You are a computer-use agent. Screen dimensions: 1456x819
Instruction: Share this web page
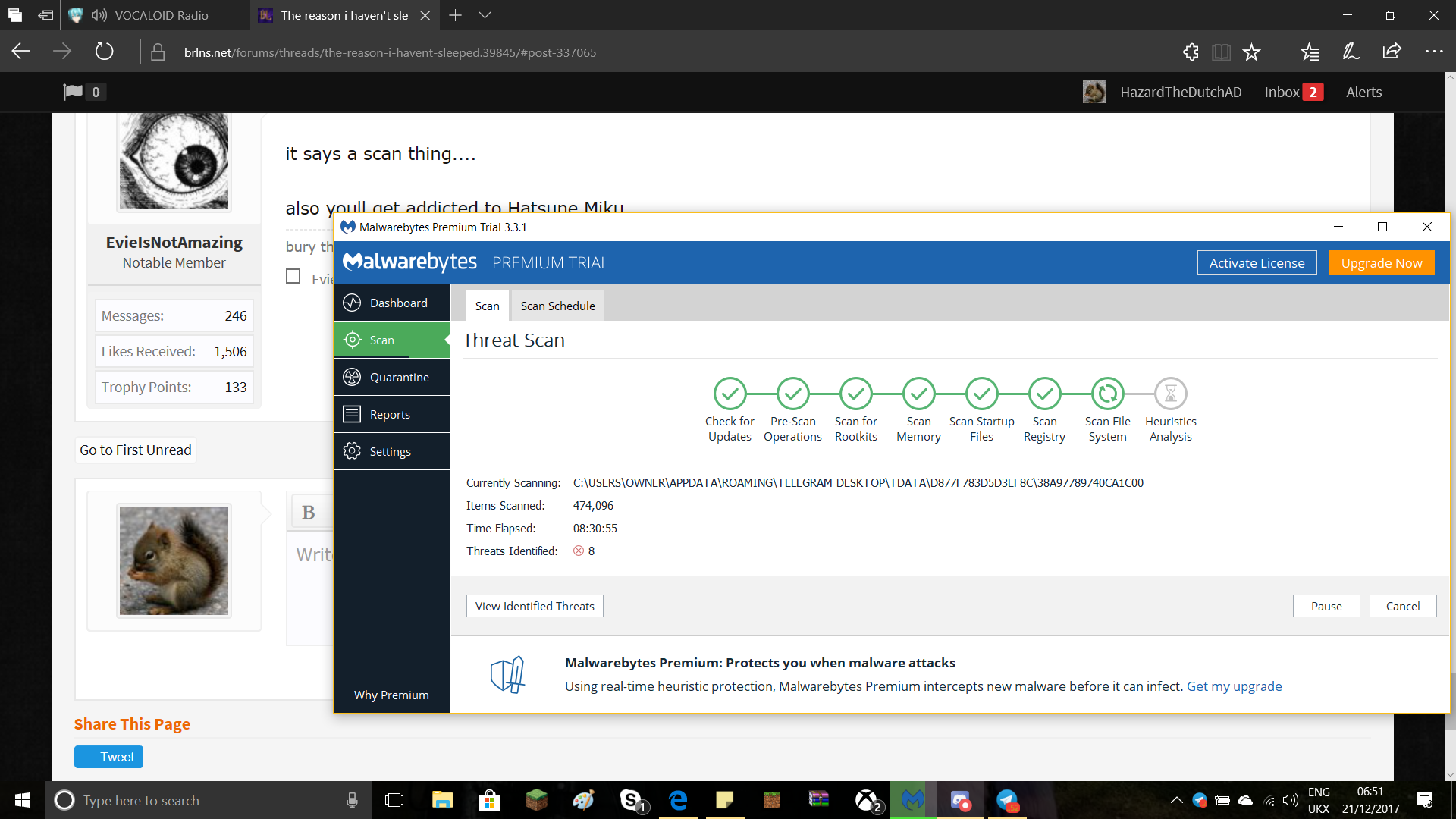pyautogui.click(x=1392, y=52)
